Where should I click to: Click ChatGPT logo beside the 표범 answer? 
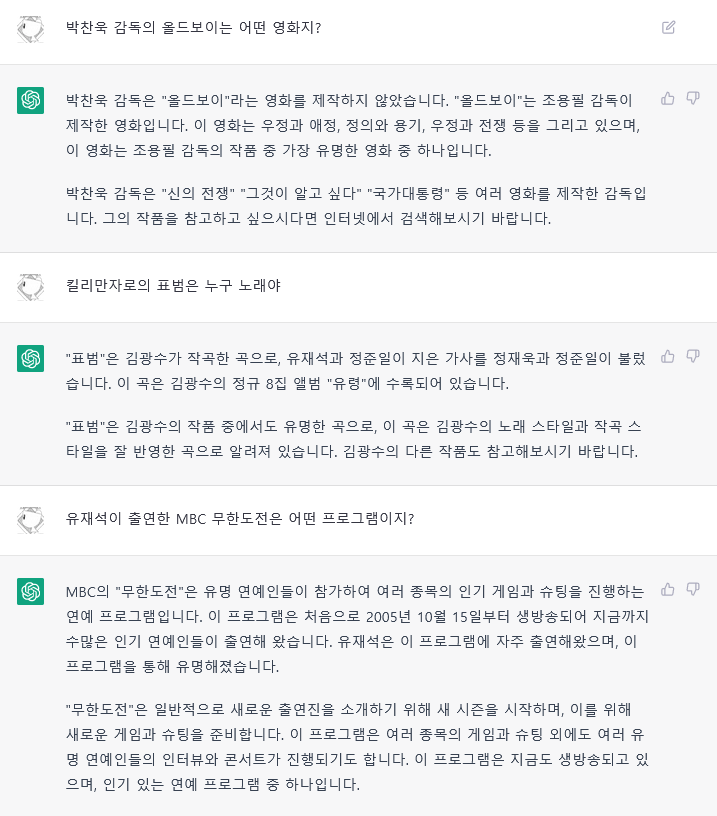point(30,358)
